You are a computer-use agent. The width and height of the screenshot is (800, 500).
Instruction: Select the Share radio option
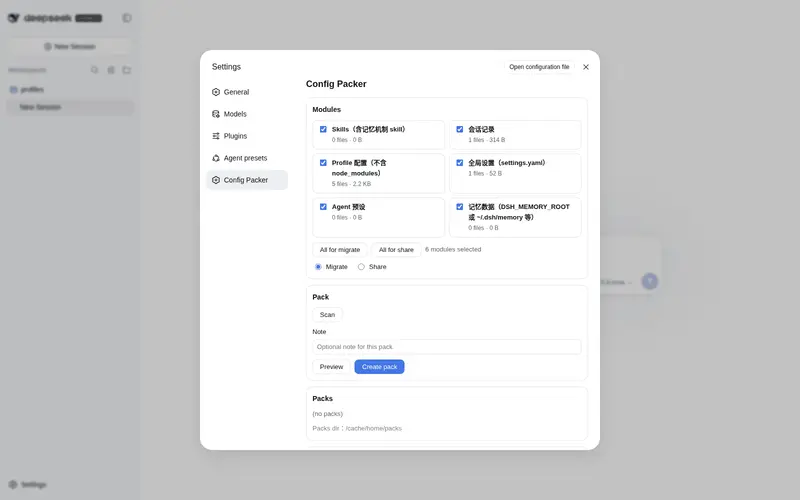click(361, 267)
